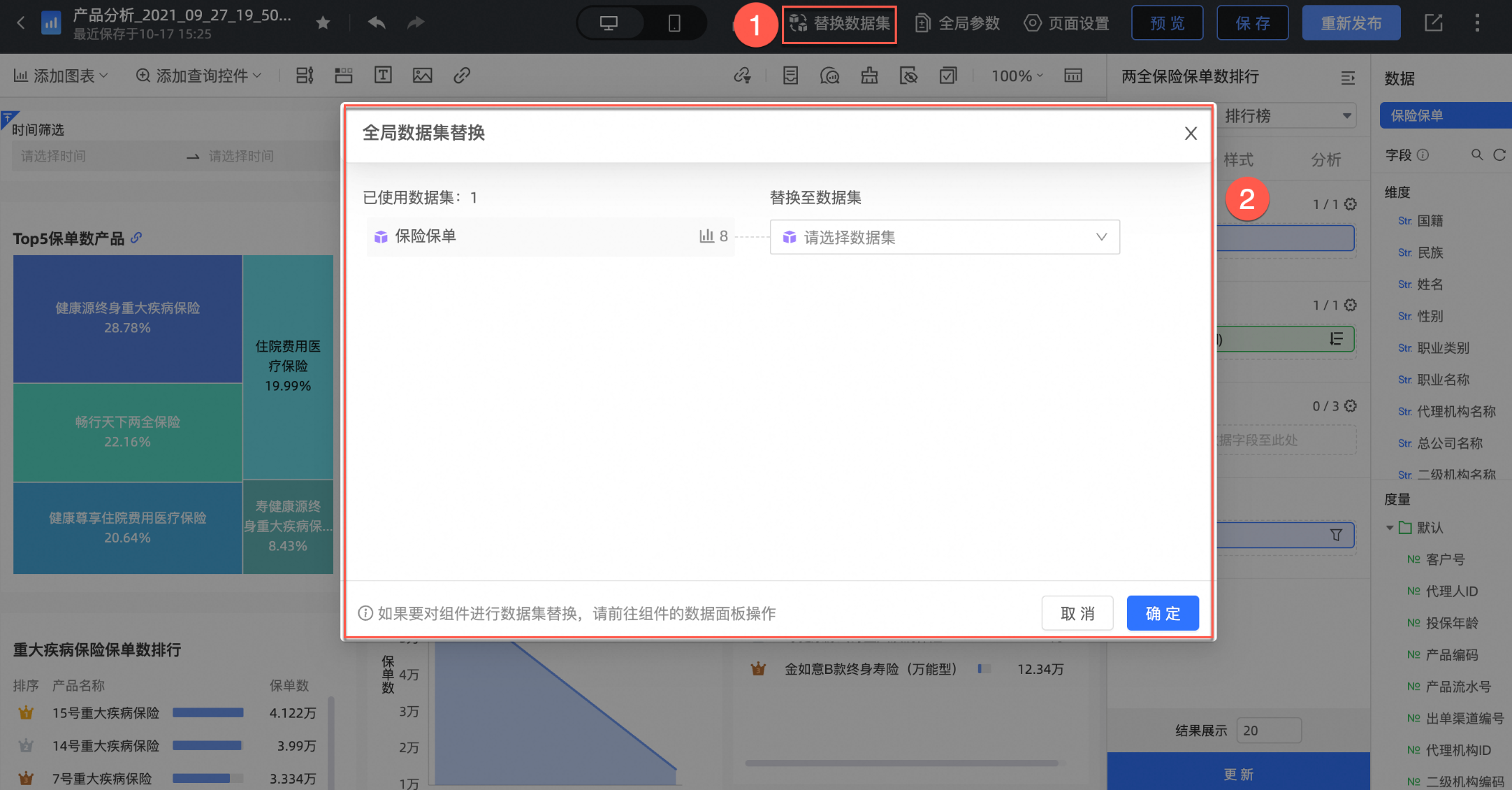The image size is (1512, 790).
Task: Select the 性别 dimension field
Action: click(1430, 316)
